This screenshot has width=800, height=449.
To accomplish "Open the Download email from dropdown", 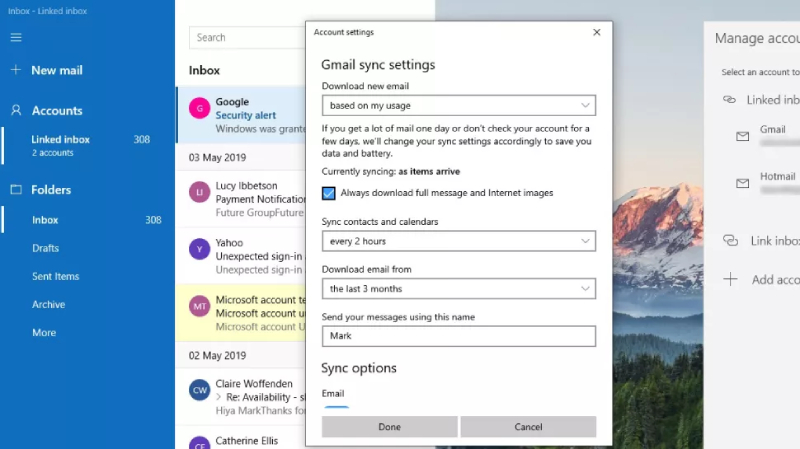I will pyautogui.click(x=459, y=289).
